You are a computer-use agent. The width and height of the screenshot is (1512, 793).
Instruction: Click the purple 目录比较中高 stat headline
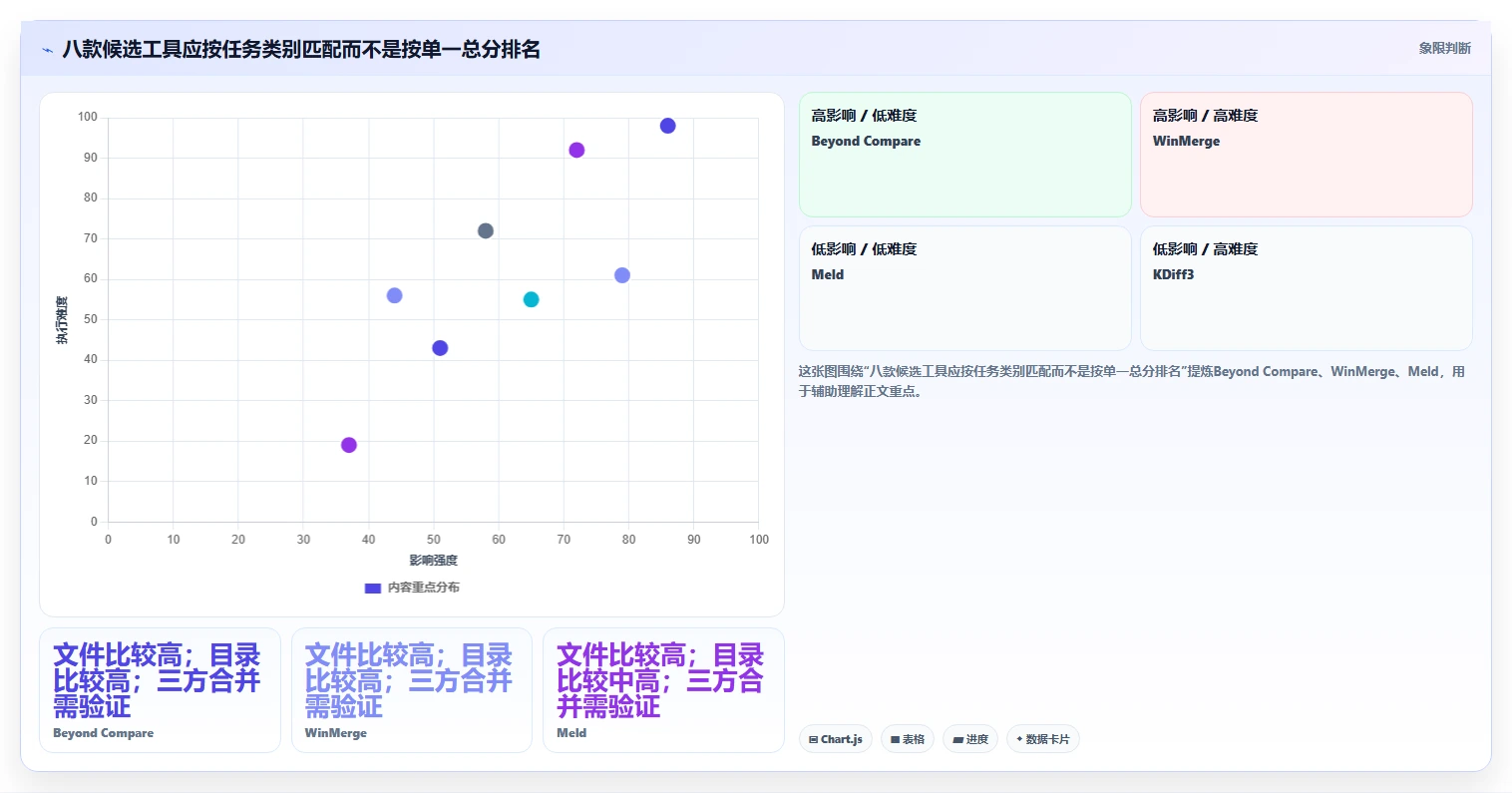660,681
